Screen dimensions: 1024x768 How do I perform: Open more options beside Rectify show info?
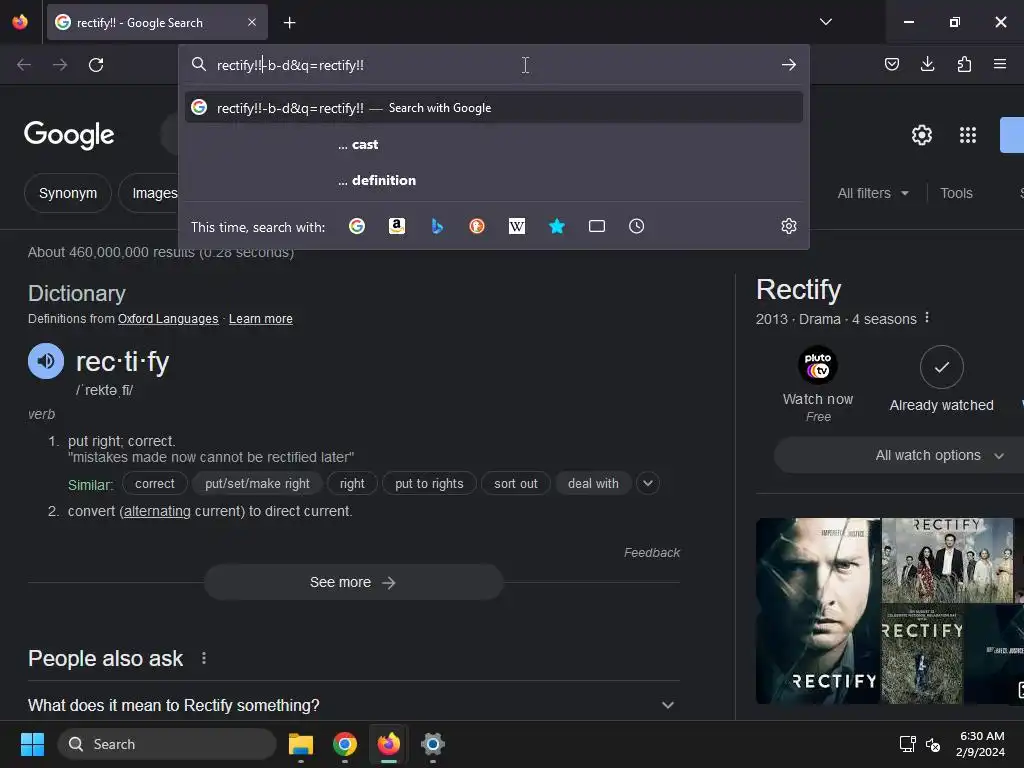(927, 318)
